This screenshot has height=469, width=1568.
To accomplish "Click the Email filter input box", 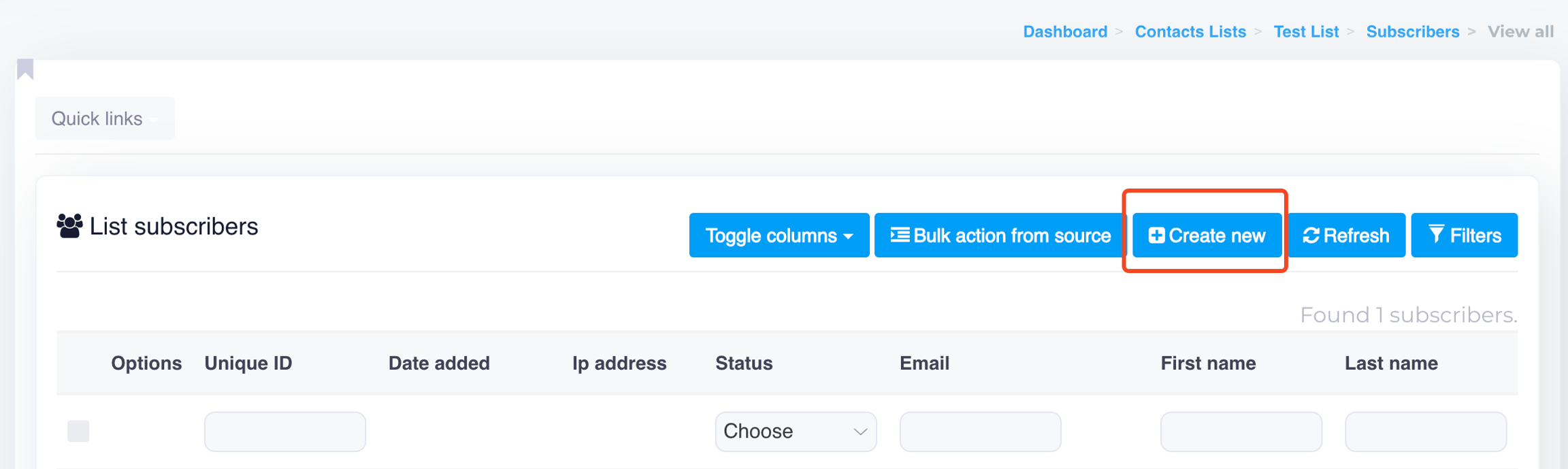I will 980,432.
